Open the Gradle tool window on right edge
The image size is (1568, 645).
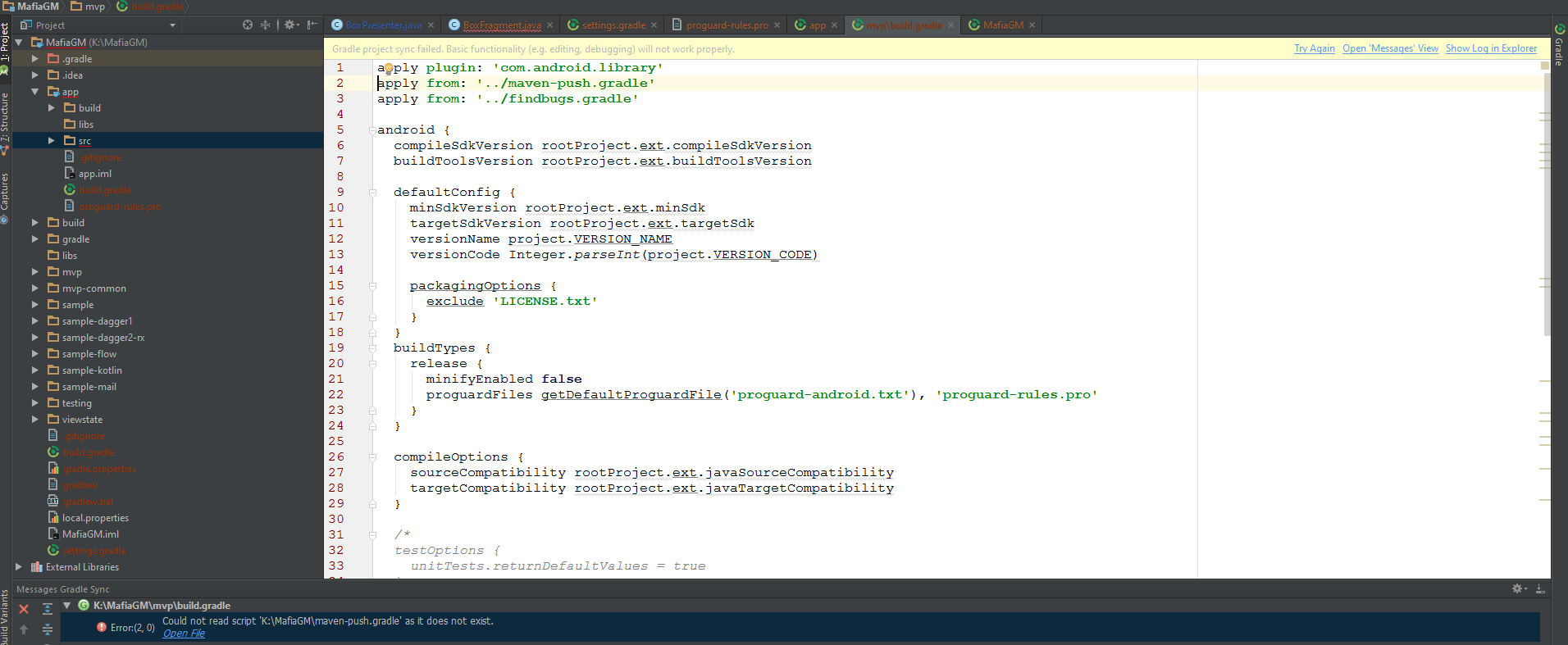tap(1559, 45)
